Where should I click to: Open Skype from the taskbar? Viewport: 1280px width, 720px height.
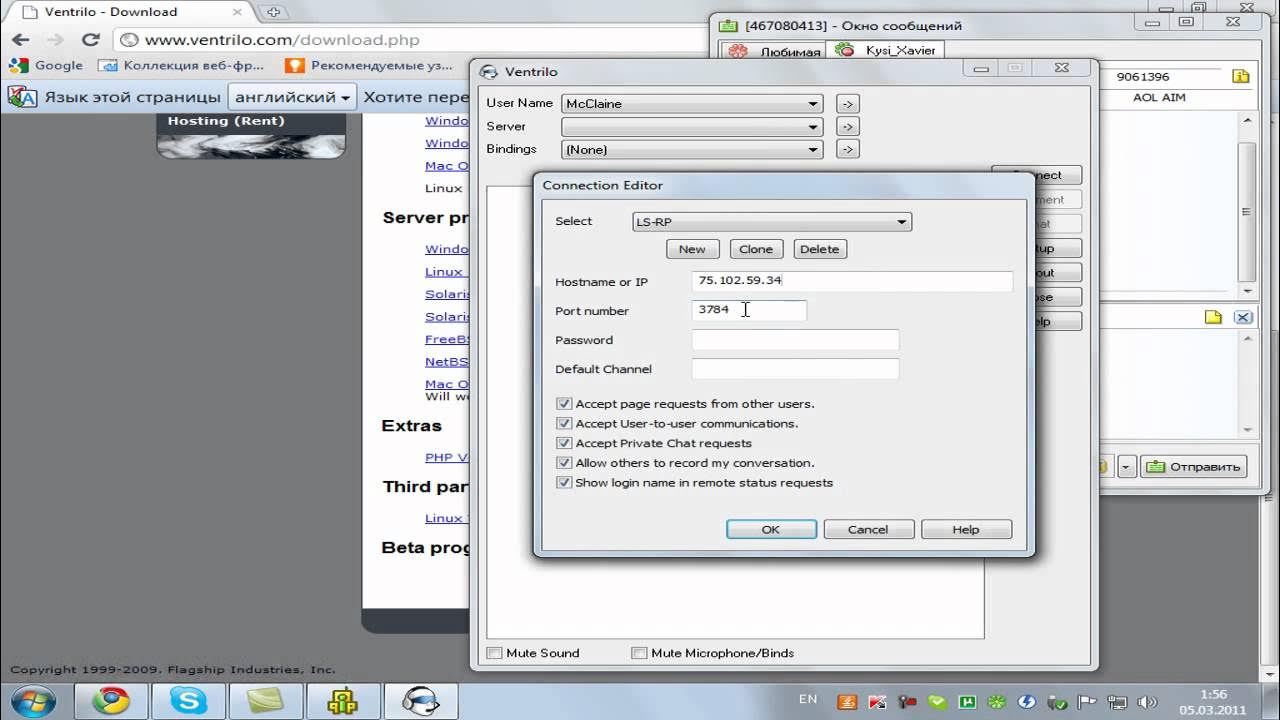coord(188,701)
